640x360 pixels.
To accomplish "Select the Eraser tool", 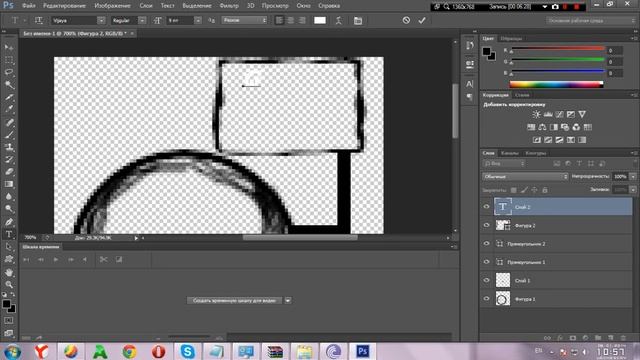I will [9, 172].
